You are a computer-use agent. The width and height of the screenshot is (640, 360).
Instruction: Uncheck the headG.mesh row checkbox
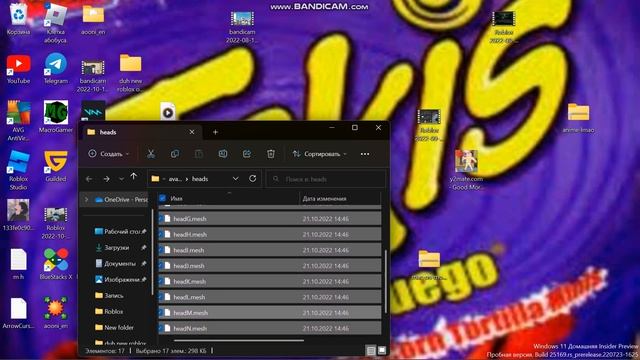161,219
